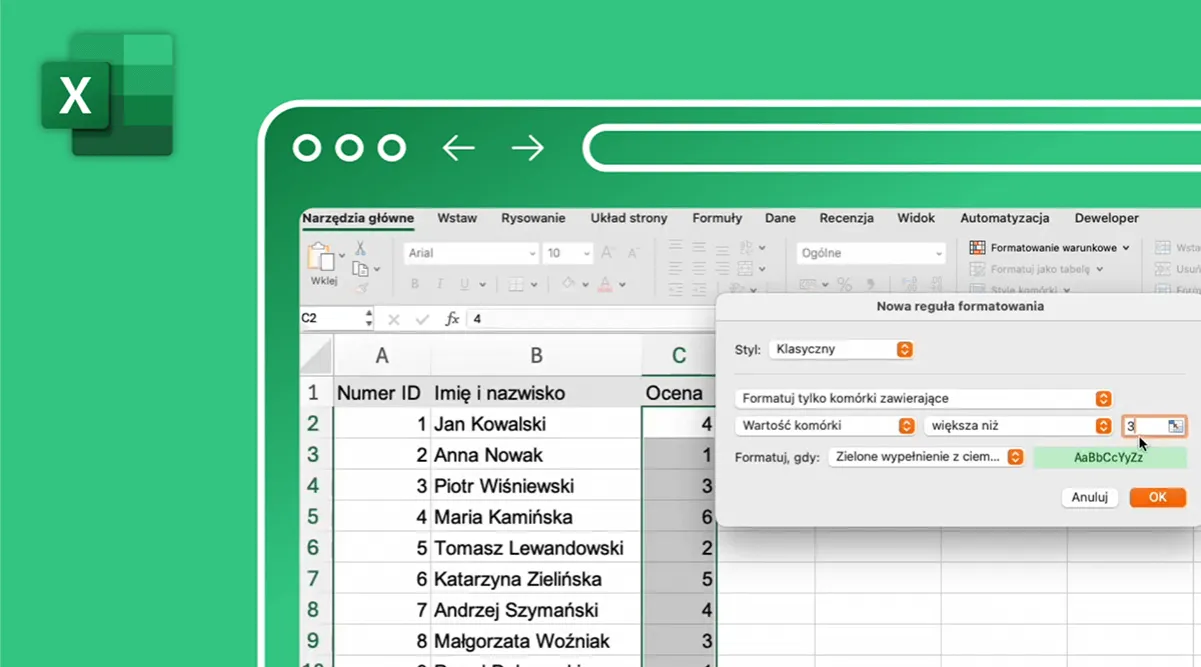Click the browser back arrow
This screenshot has width=1201, height=667.
pos(458,149)
